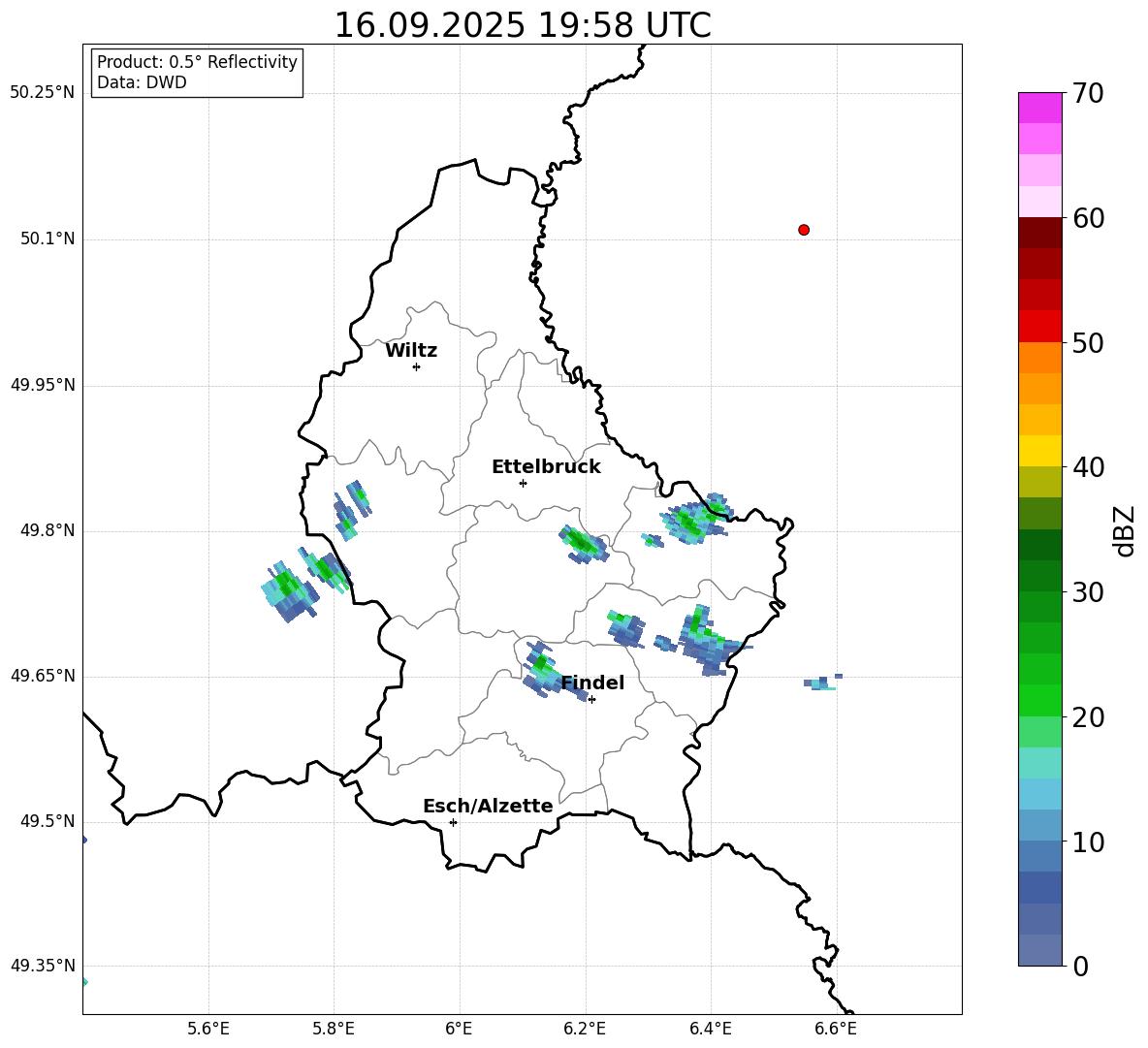Click the 6.2°E longitude label

point(585,1029)
